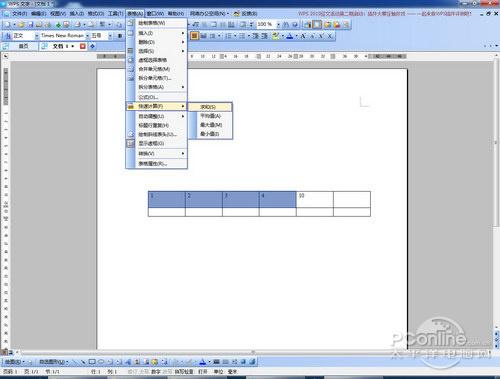Click the highlight color marker icon

click(275, 36)
